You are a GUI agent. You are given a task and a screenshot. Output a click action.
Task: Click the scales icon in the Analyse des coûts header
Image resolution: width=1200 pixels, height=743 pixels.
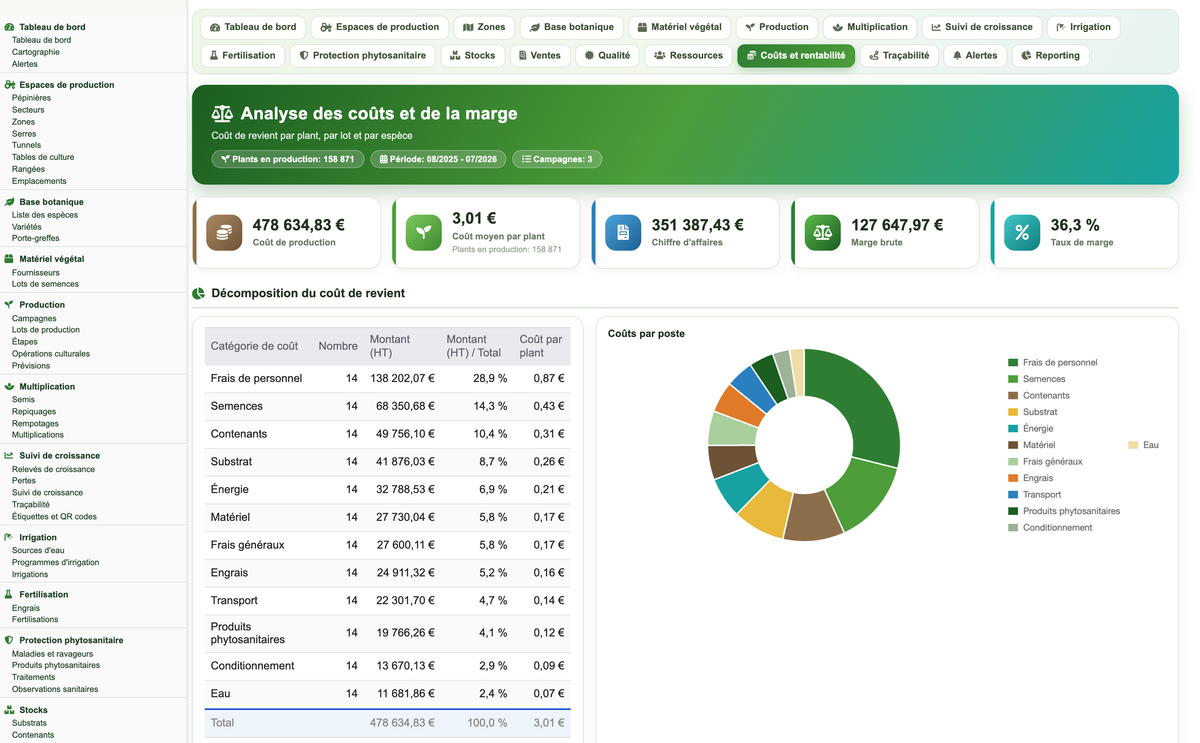pos(222,114)
